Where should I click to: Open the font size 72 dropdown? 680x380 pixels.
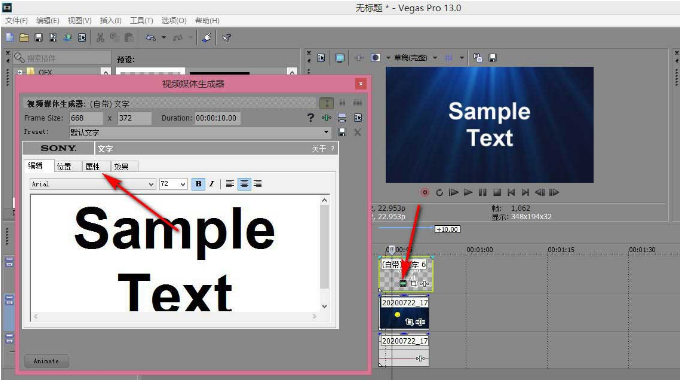(x=173, y=184)
